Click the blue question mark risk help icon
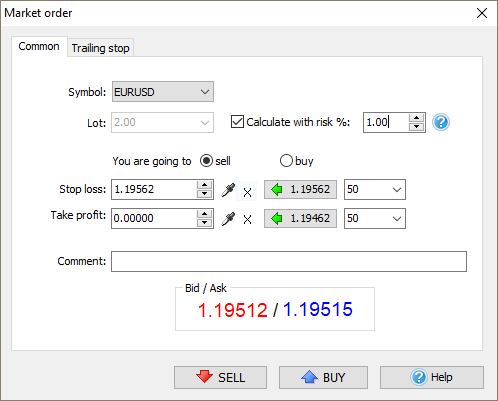 (x=441, y=122)
